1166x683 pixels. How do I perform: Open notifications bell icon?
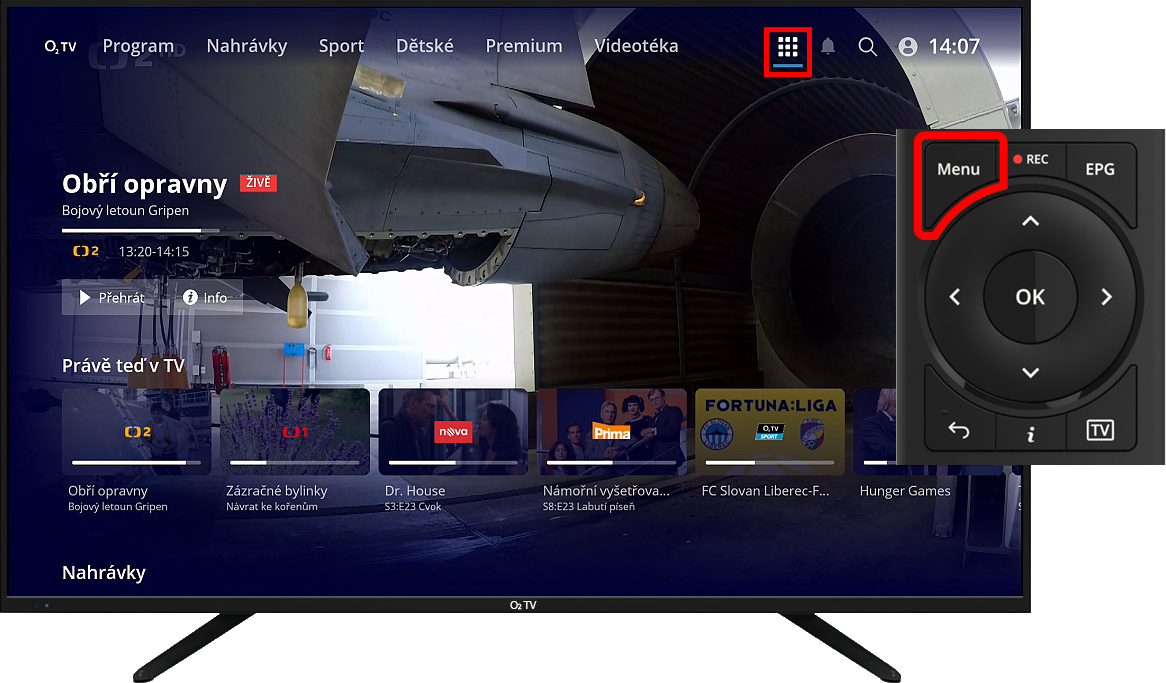[x=828, y=47]
